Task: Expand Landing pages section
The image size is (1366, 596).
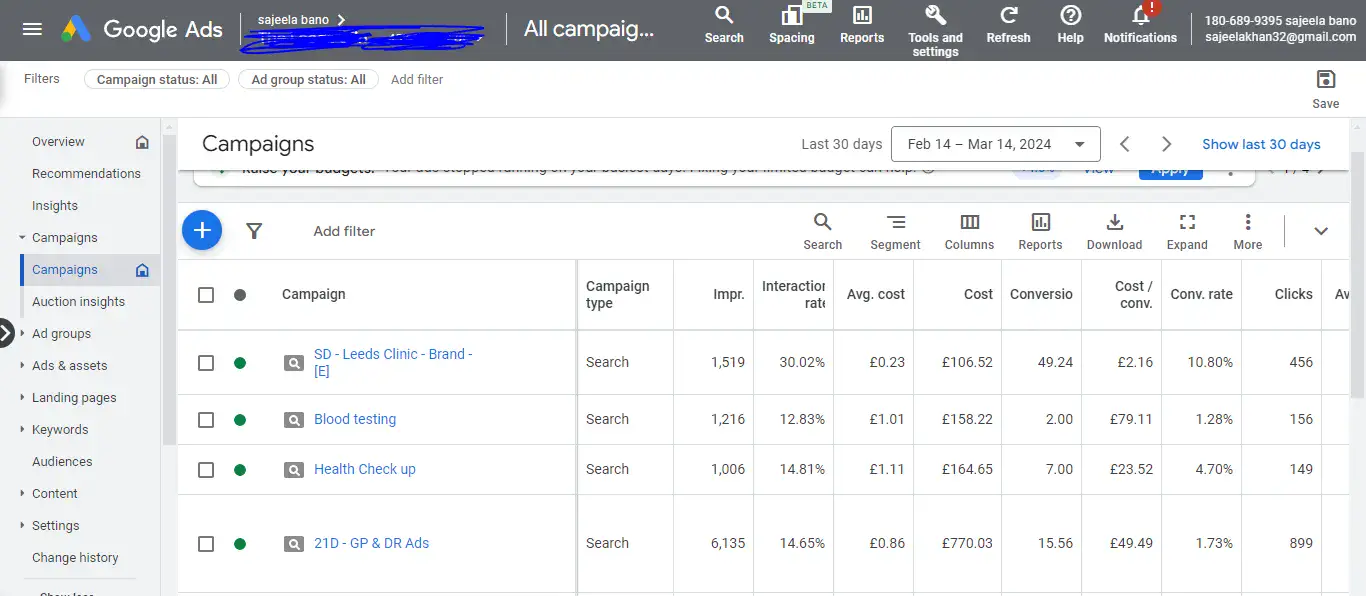Action: coord(22,398)
